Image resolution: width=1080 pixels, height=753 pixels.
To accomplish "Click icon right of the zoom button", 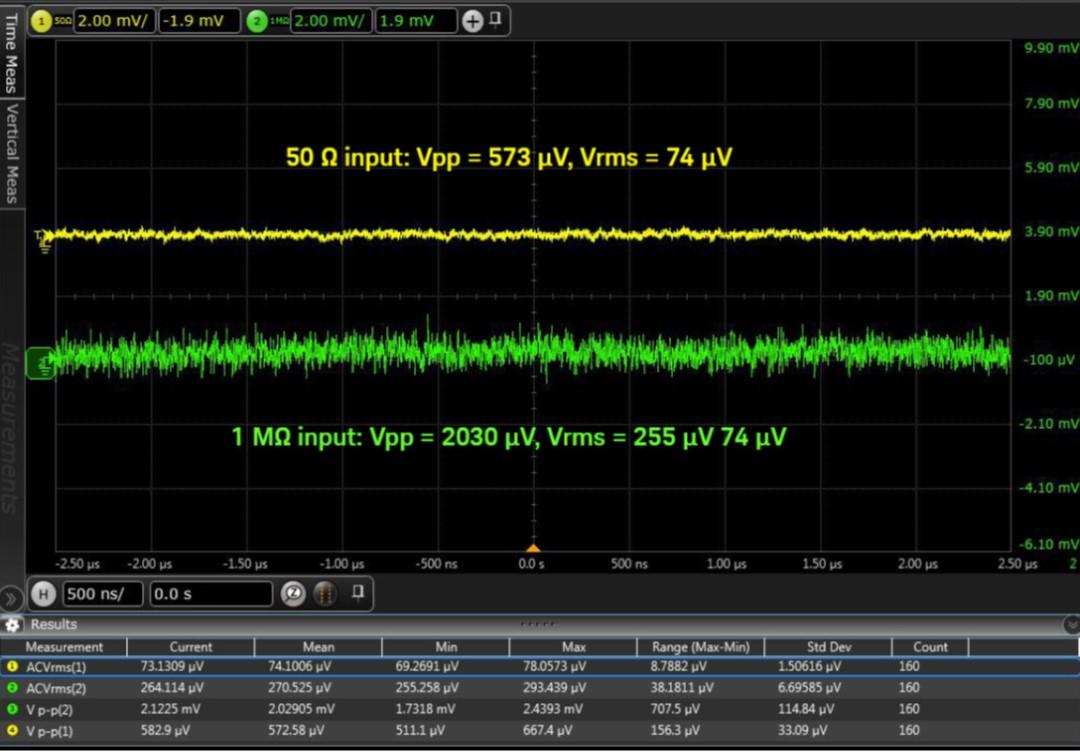I will click(x=325, y=594).
